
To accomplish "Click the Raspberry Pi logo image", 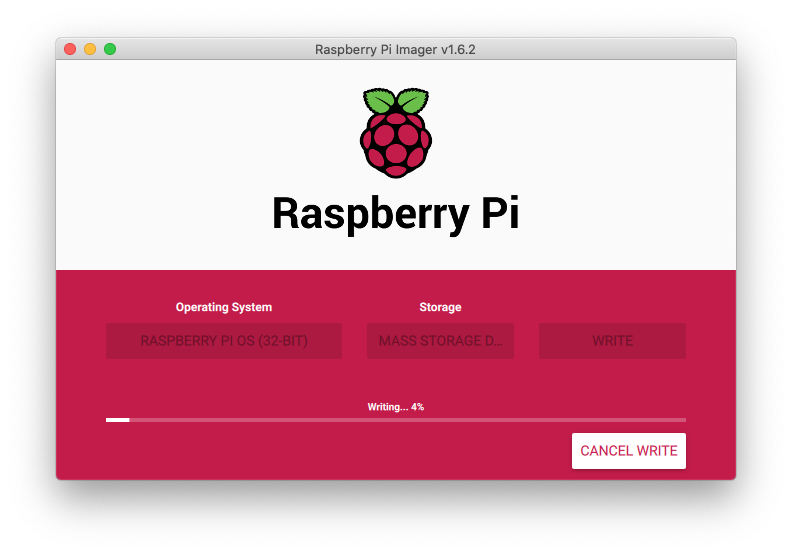I will [395, 133].
